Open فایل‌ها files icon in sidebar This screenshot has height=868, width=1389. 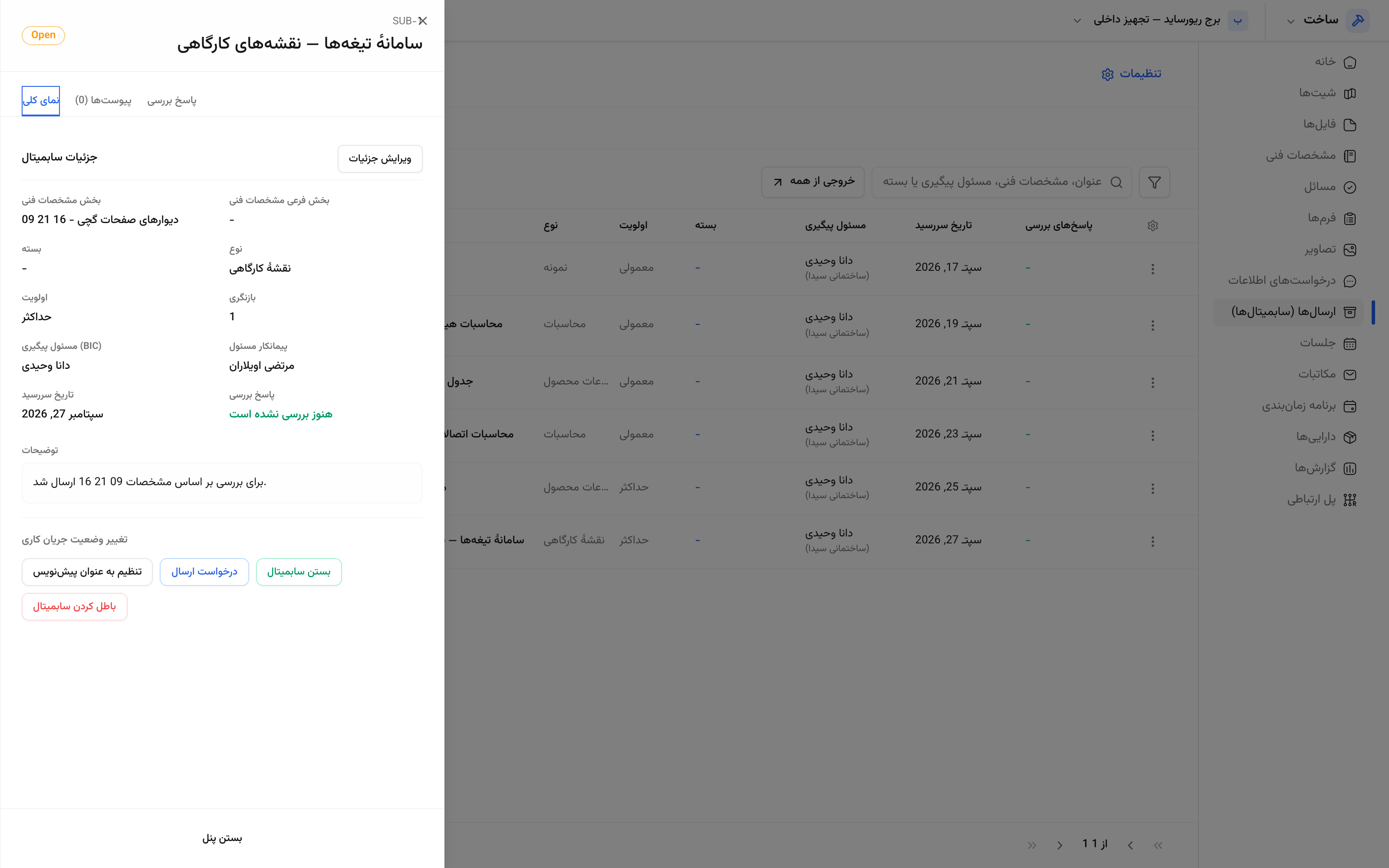point(1350,125)
